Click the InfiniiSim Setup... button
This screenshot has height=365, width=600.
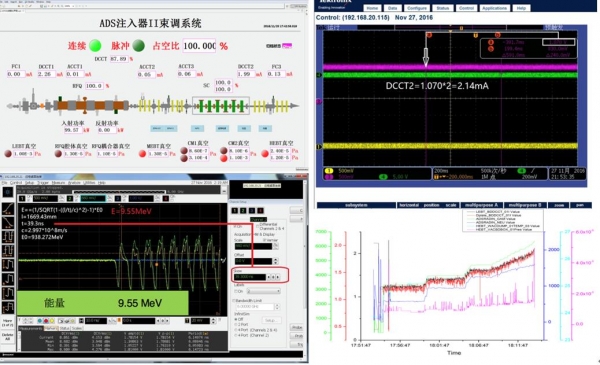pyautogui.click(x=271, y=320)
